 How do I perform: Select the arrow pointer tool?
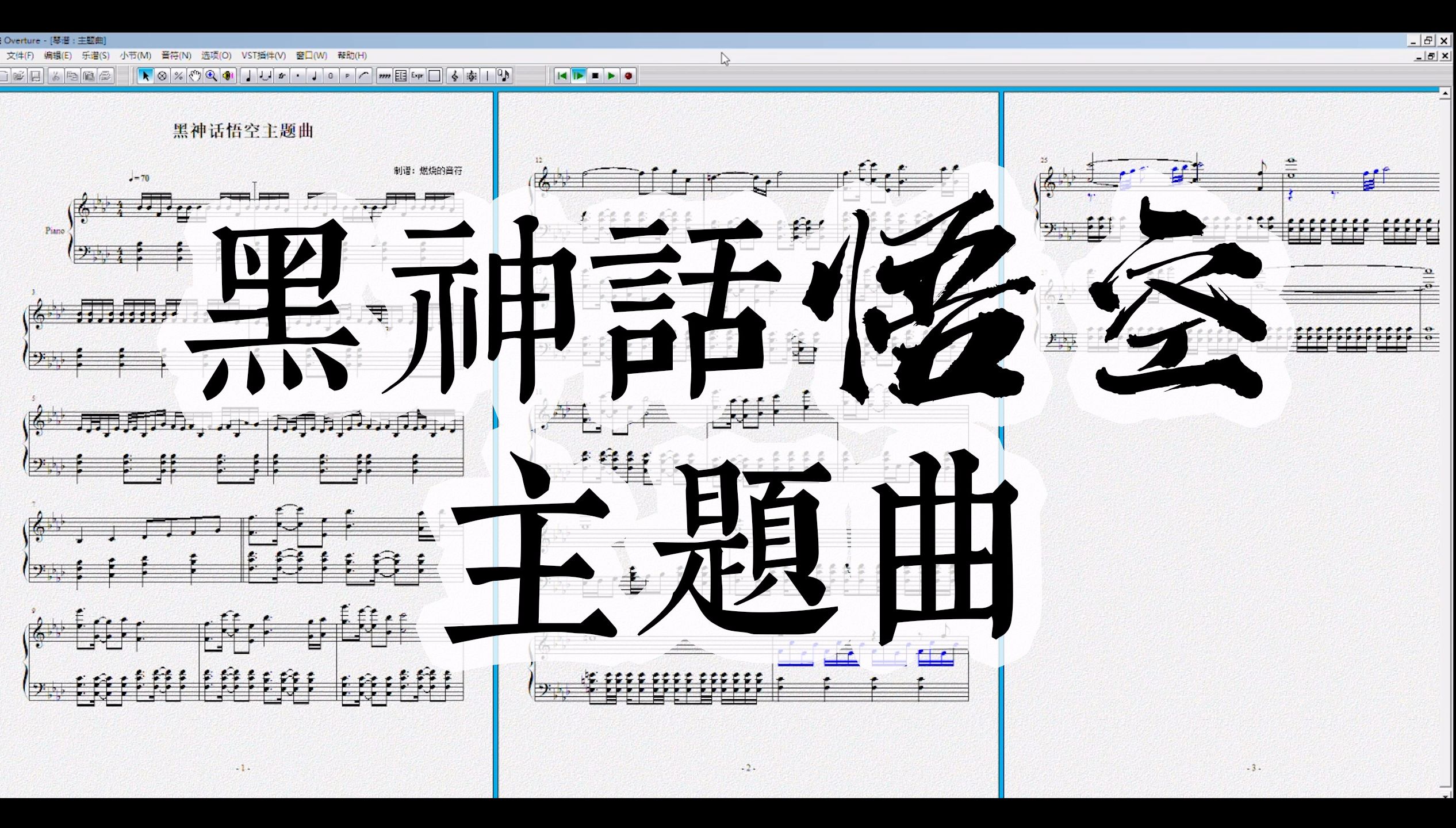point(145,76)
